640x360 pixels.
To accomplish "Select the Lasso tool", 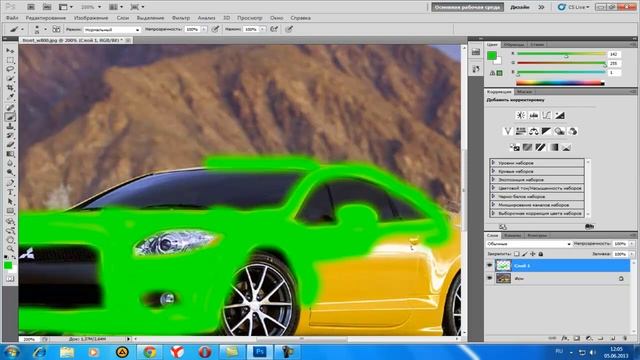I will tap(10, 69).
